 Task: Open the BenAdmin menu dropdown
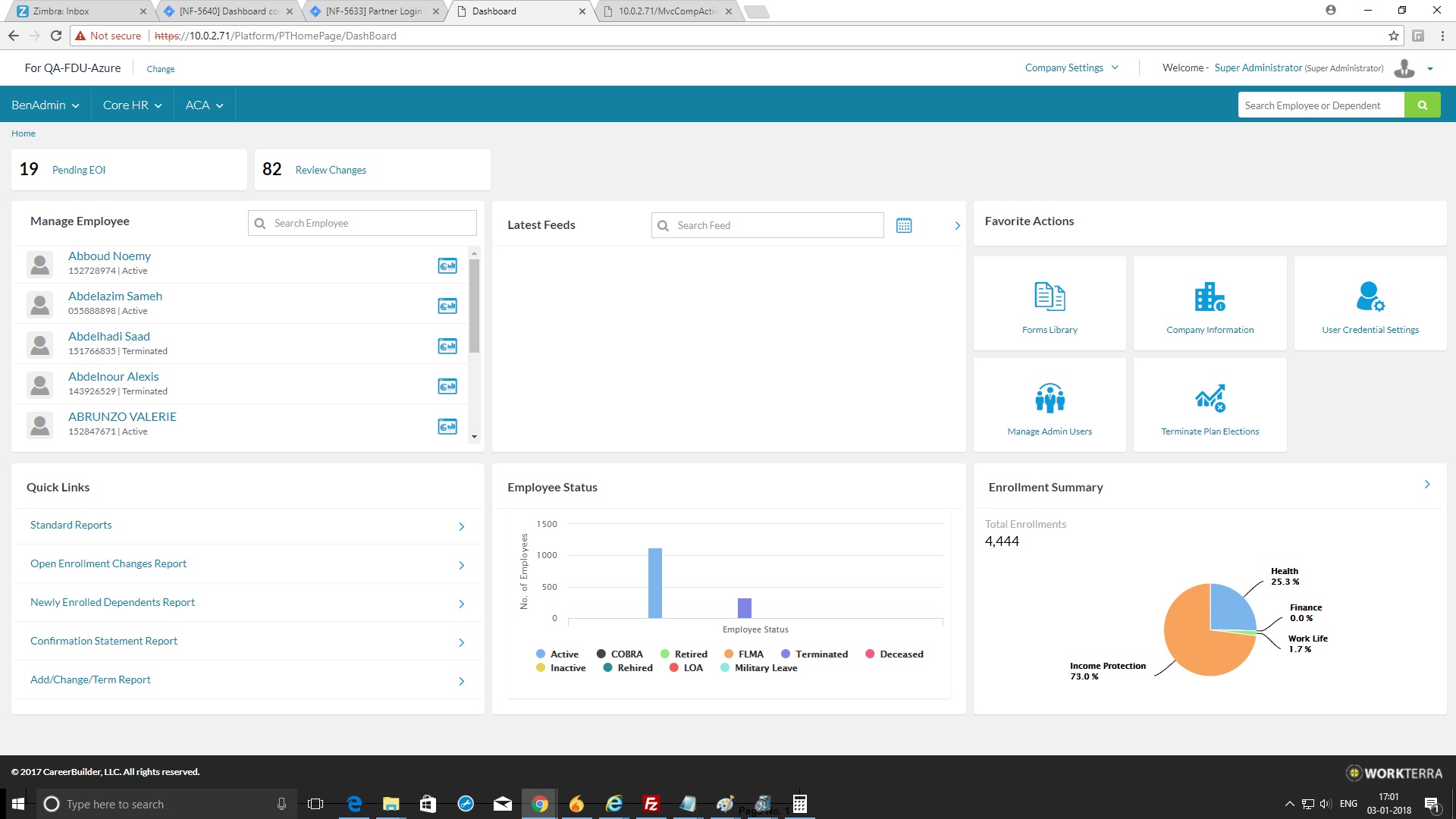point(45,105)
